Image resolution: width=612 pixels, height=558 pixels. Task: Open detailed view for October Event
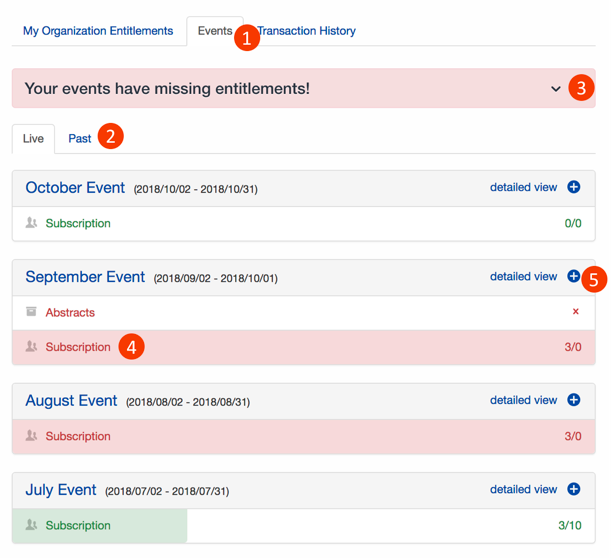point(523,187)
